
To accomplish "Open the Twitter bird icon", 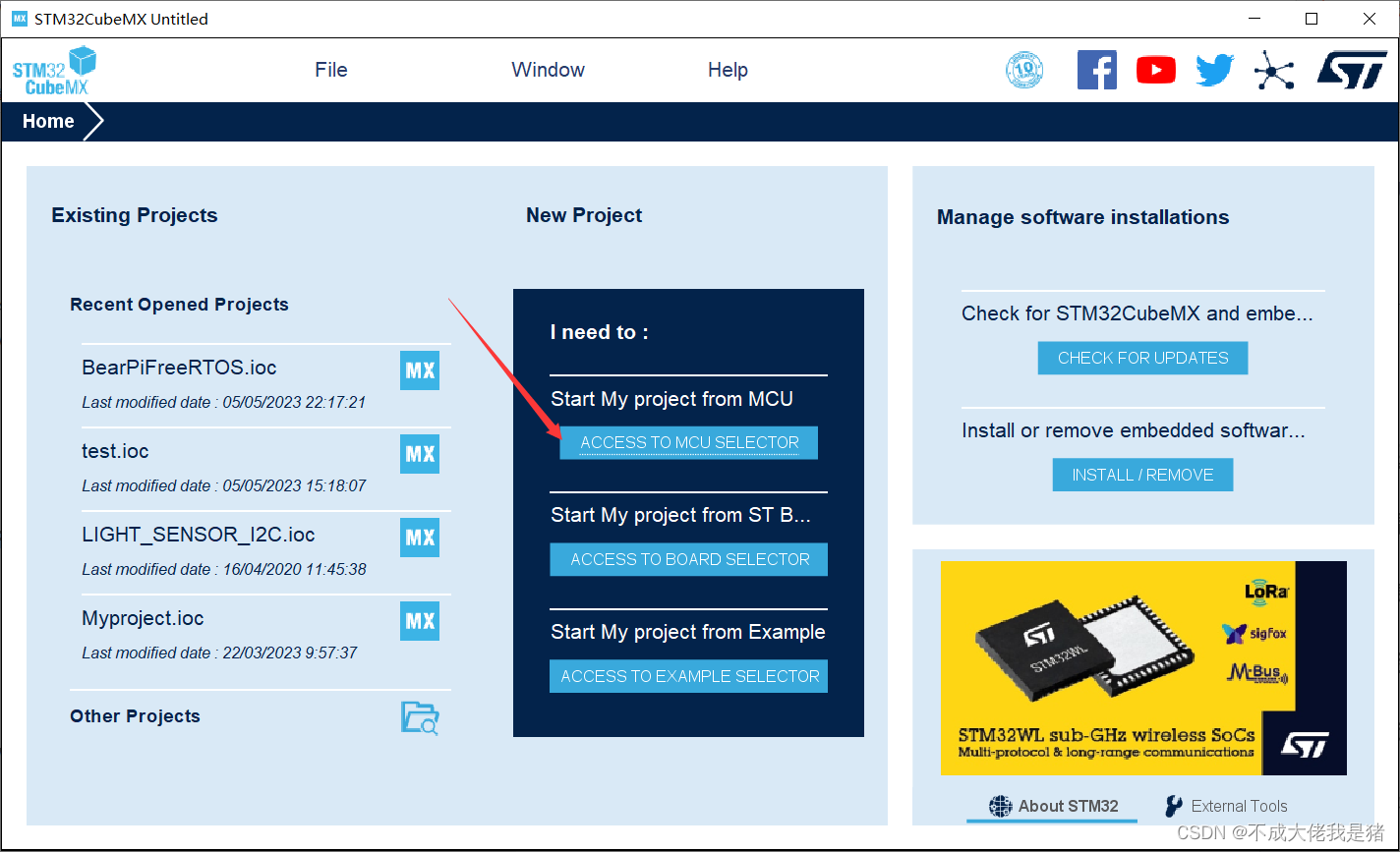I will pyautogui.click(x=1215, y=71).
